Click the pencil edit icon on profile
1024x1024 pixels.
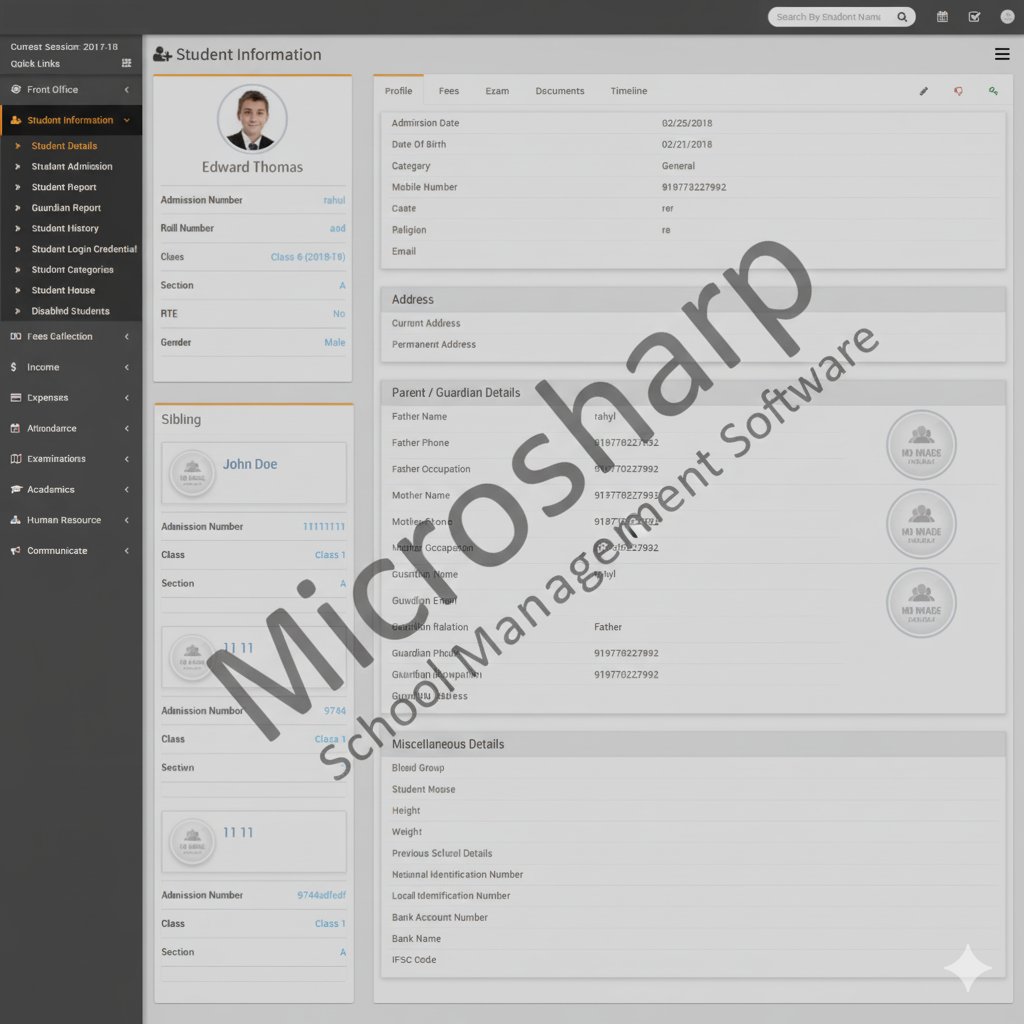point(924,91)
